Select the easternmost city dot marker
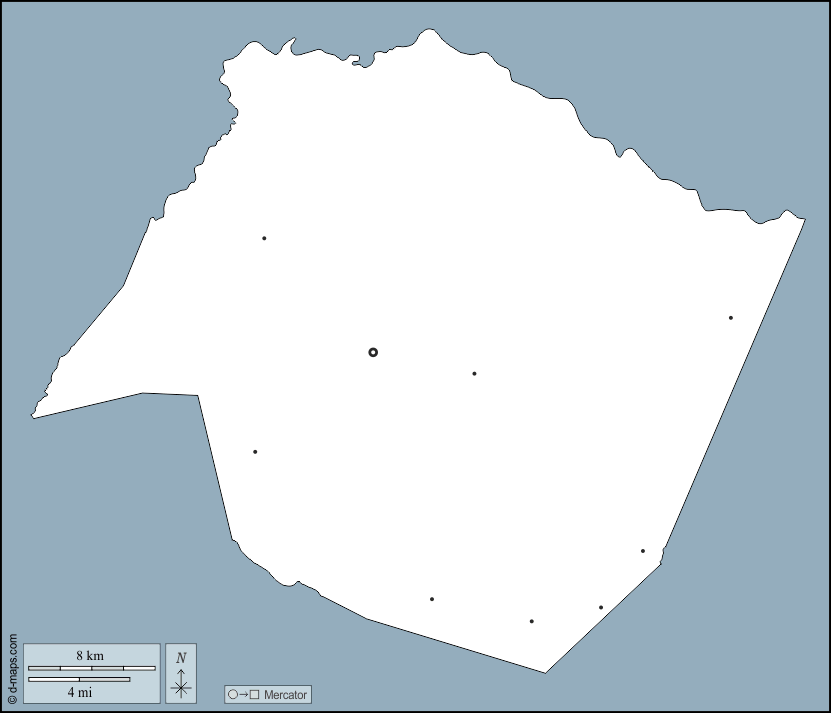 [730, 317]
